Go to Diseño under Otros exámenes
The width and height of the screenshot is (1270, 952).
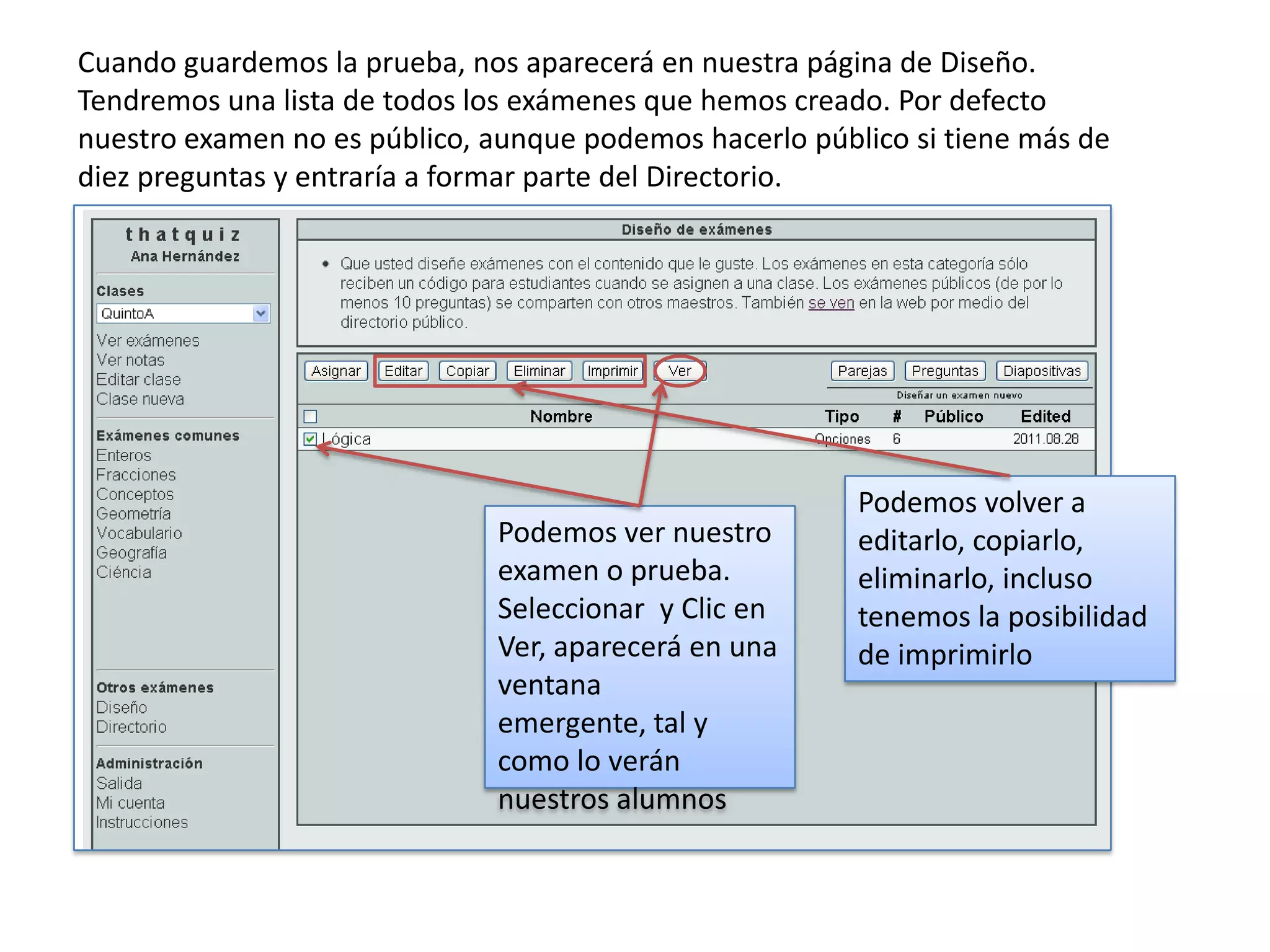click(x=122, y=708)
